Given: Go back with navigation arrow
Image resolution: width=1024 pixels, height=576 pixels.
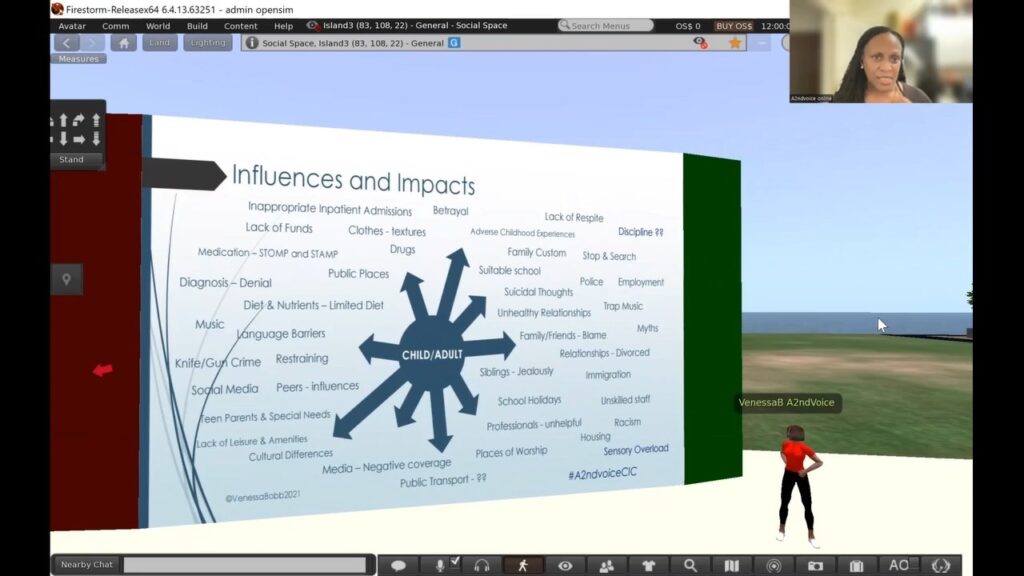Looking at the screenshot, I should coord(67,43).
